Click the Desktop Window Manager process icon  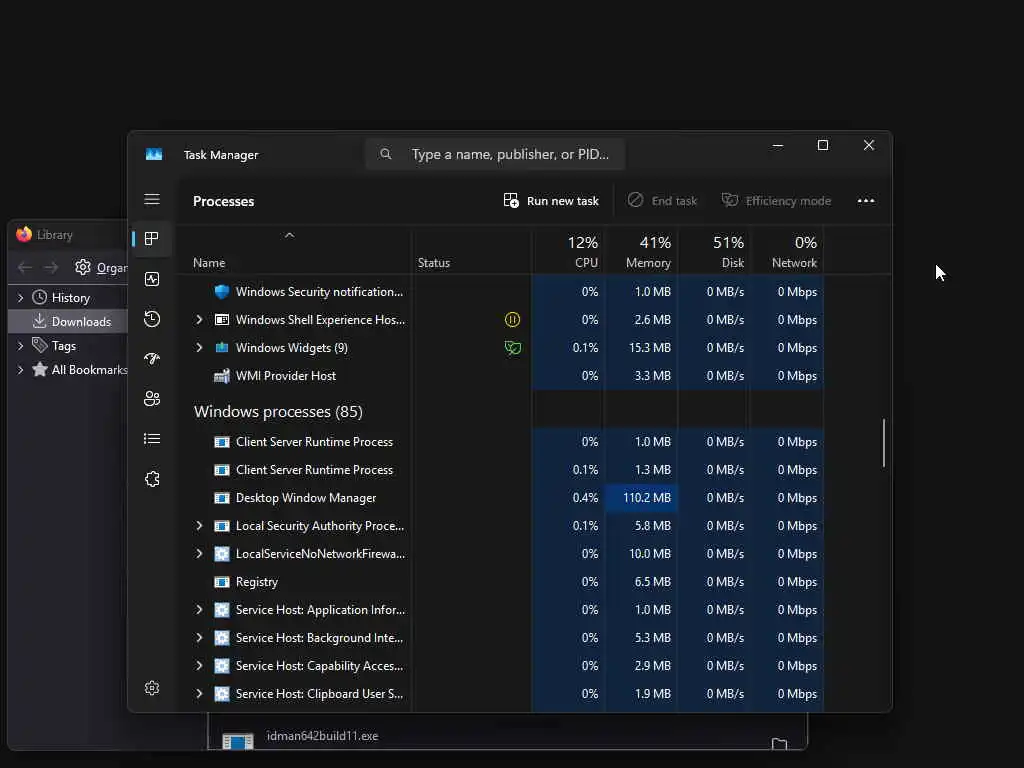point(222,498)
